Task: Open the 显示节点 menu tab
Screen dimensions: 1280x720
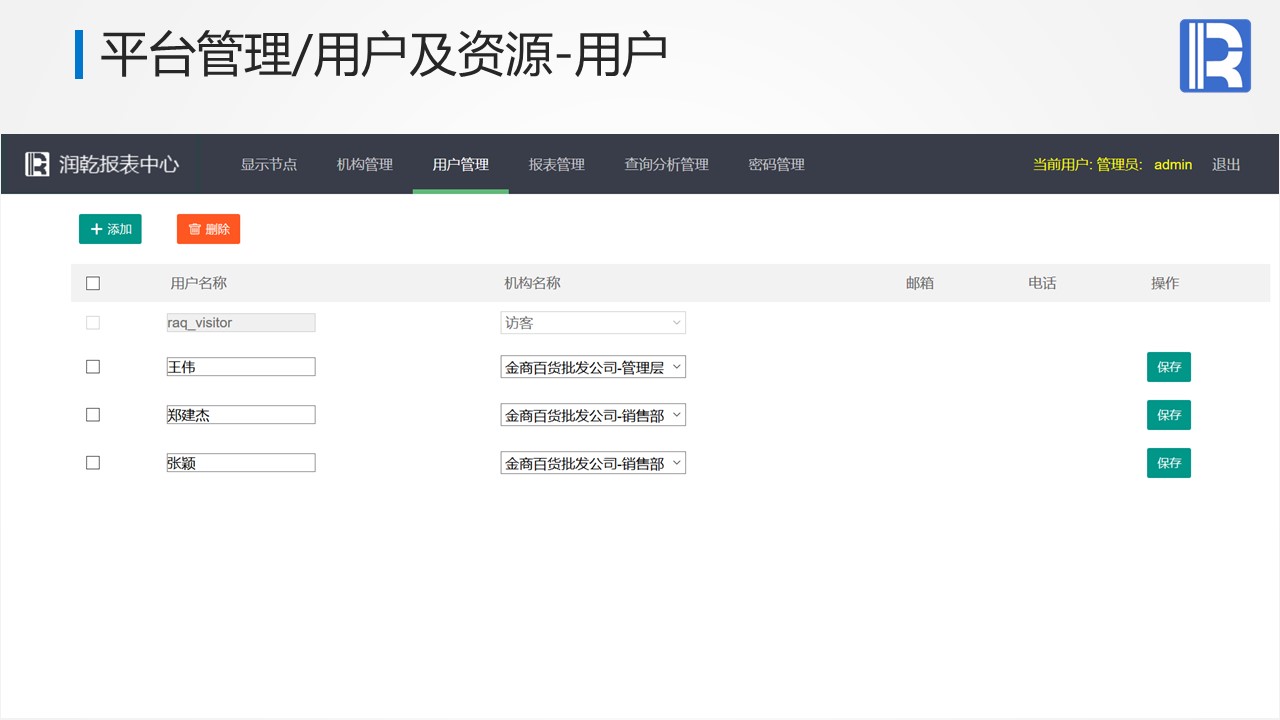Action: [x=269, y=165]
